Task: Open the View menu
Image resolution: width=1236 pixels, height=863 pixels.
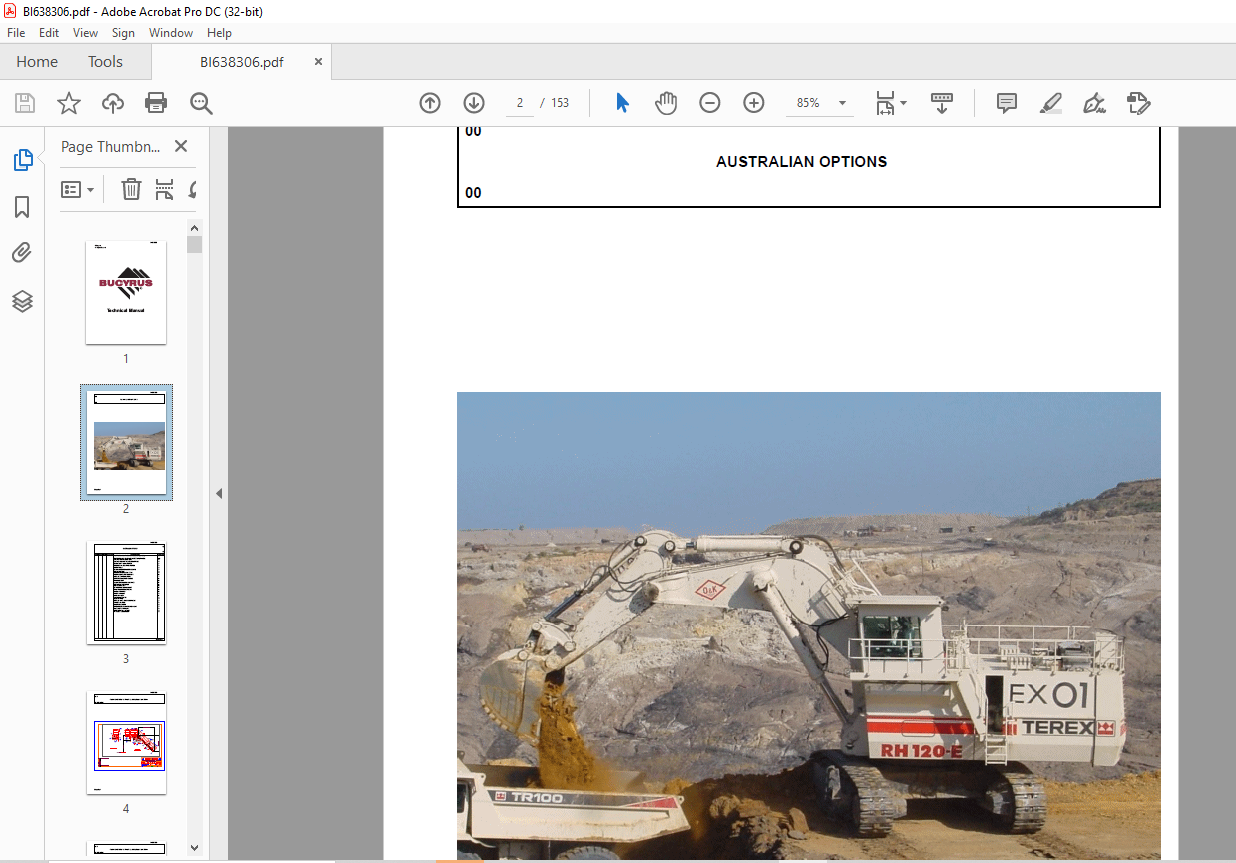Action: (x=86, y=33)
